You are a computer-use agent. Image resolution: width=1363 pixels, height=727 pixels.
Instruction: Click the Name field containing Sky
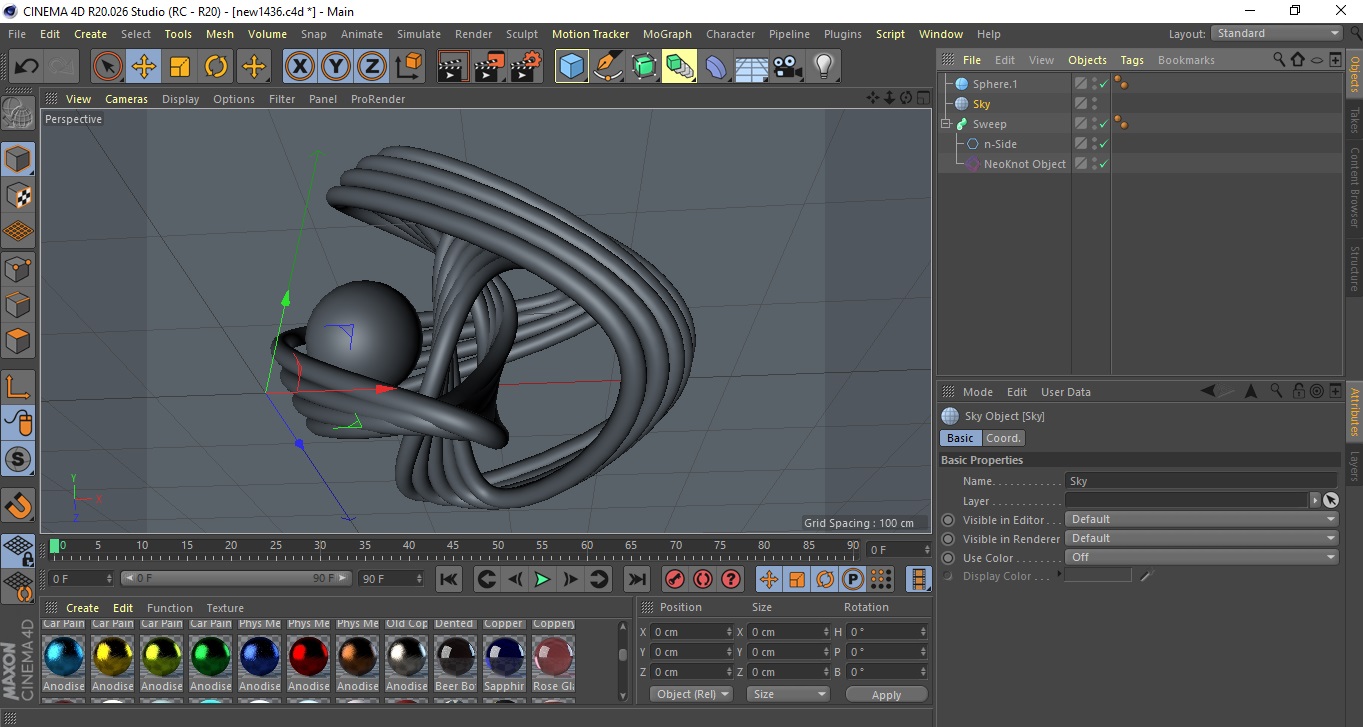[x=1200, y=481]
